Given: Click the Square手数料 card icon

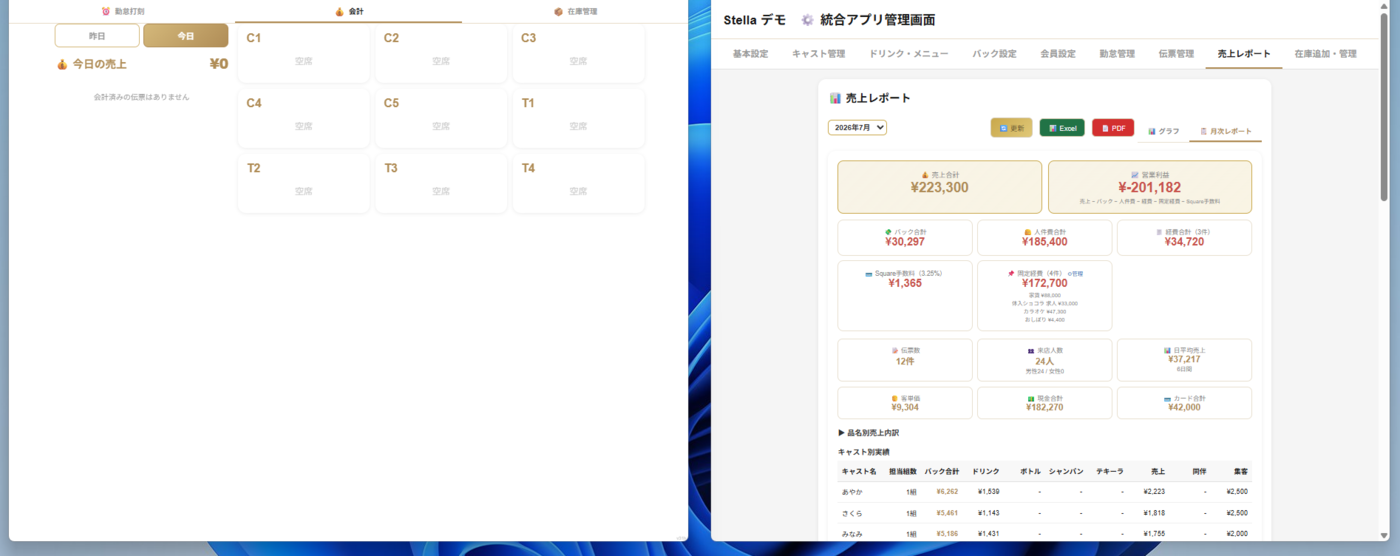Looking at the screenshot, I should click(x=869, y=273).
